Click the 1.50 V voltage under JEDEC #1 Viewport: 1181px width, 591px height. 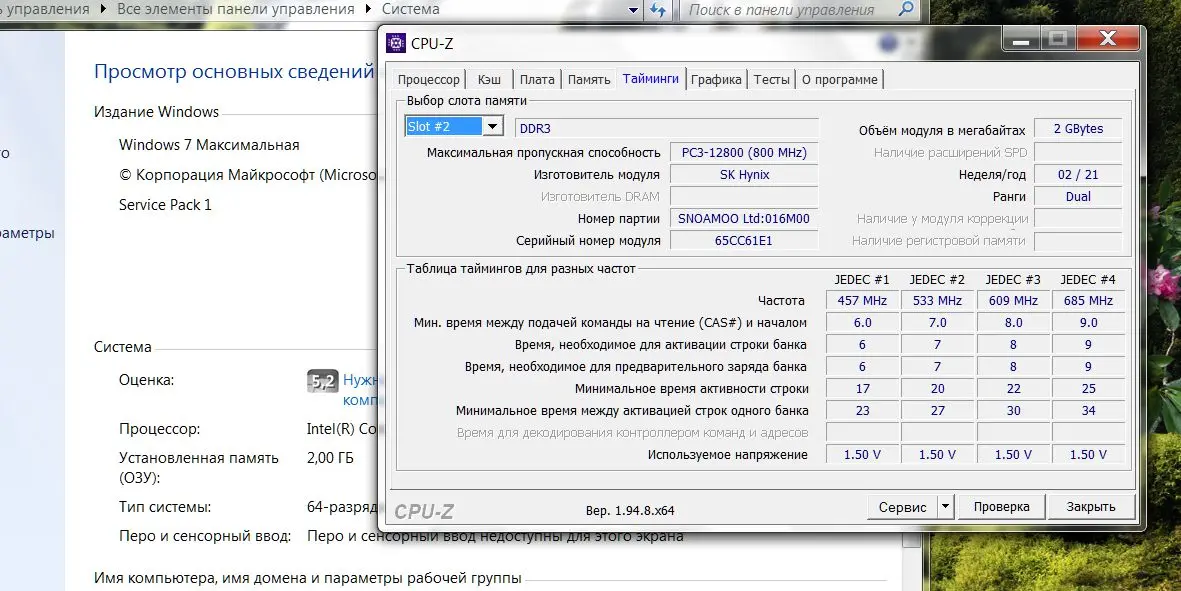click(x=862, y=455)
